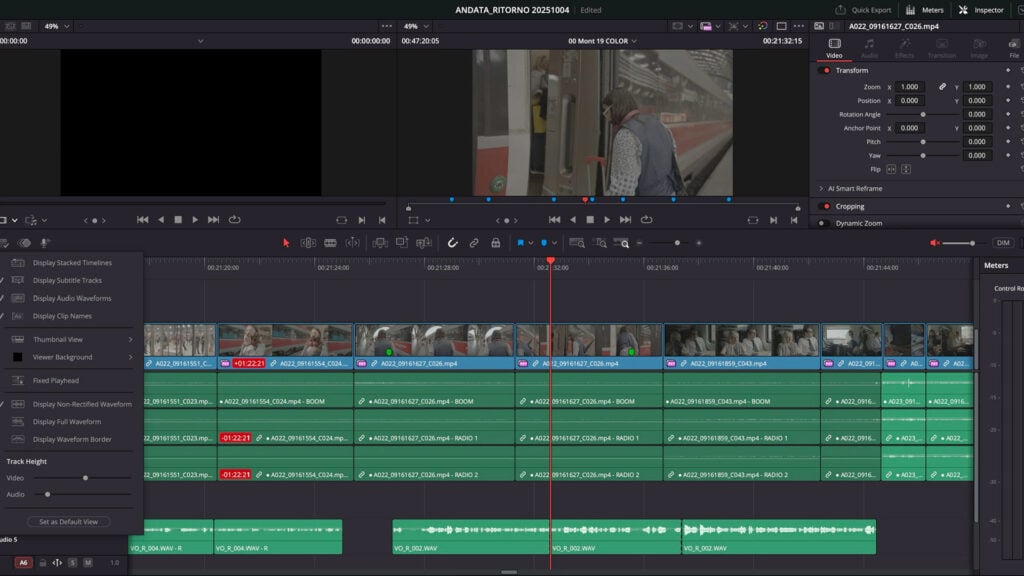Solo track A6 with S button
The width and height of the screenshot is (1024, 576).
(72, 563)
